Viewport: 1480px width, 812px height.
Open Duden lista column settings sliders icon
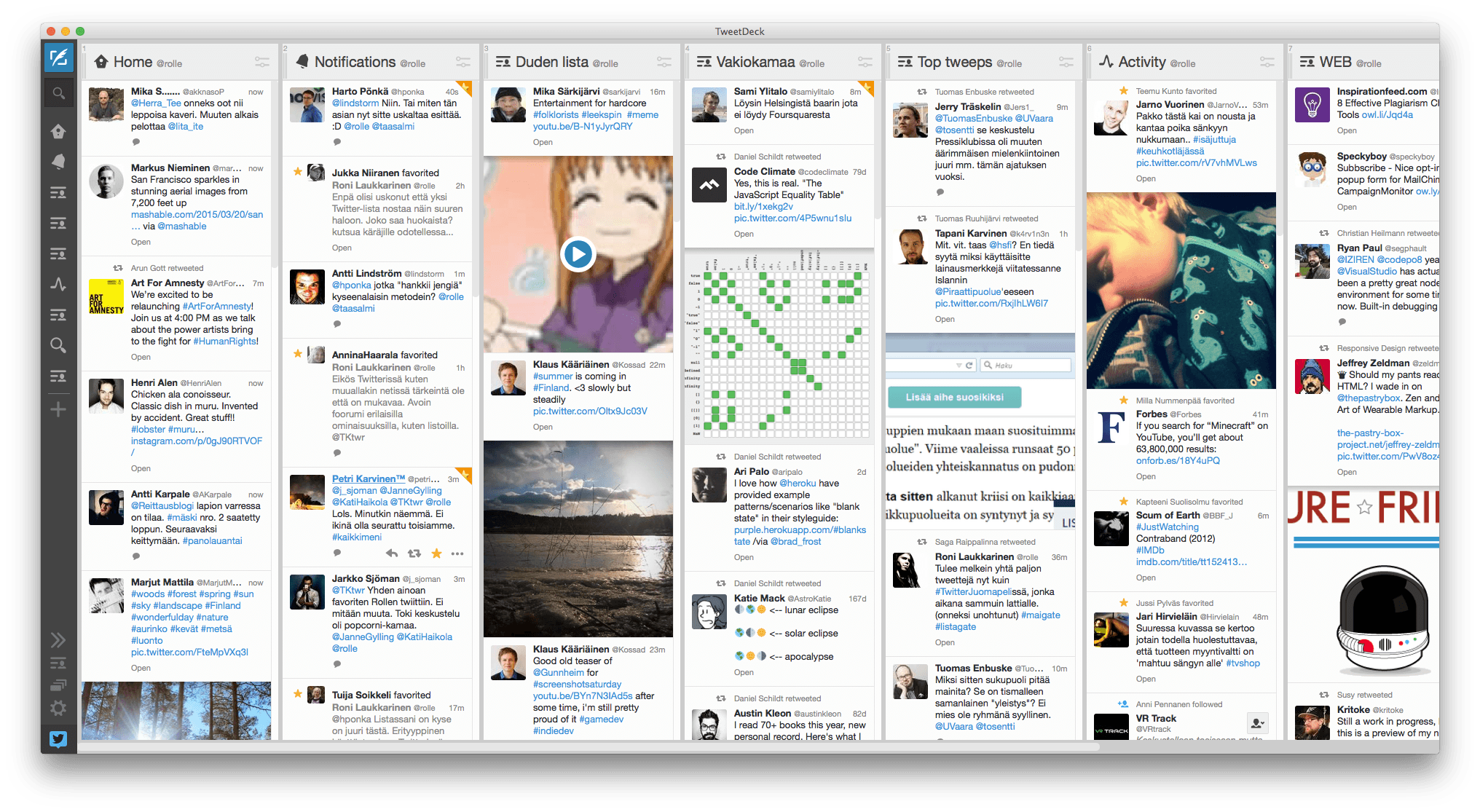click(x=664, y=62)
